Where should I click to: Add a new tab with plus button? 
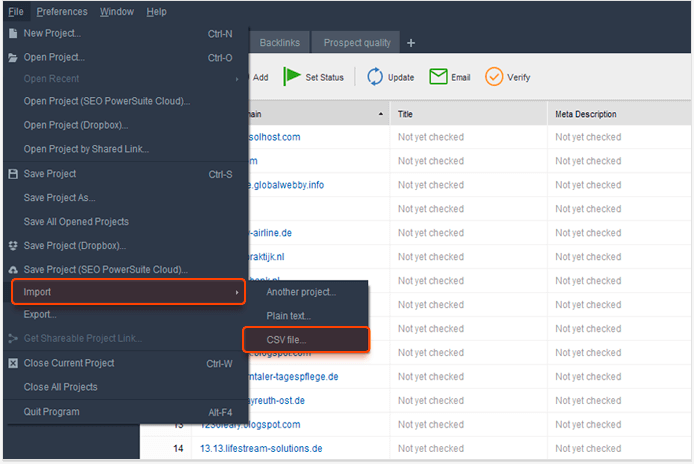point(411,43)
